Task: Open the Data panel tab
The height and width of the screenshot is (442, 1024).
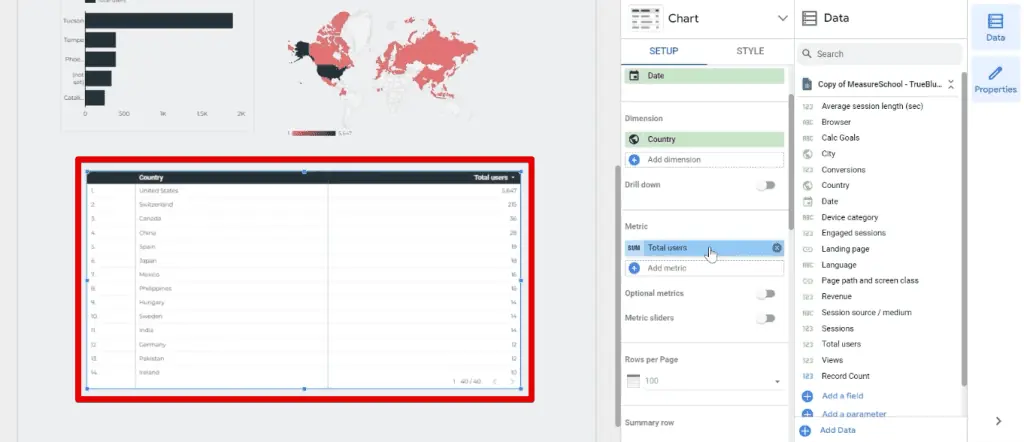Action: click(995, 27)
